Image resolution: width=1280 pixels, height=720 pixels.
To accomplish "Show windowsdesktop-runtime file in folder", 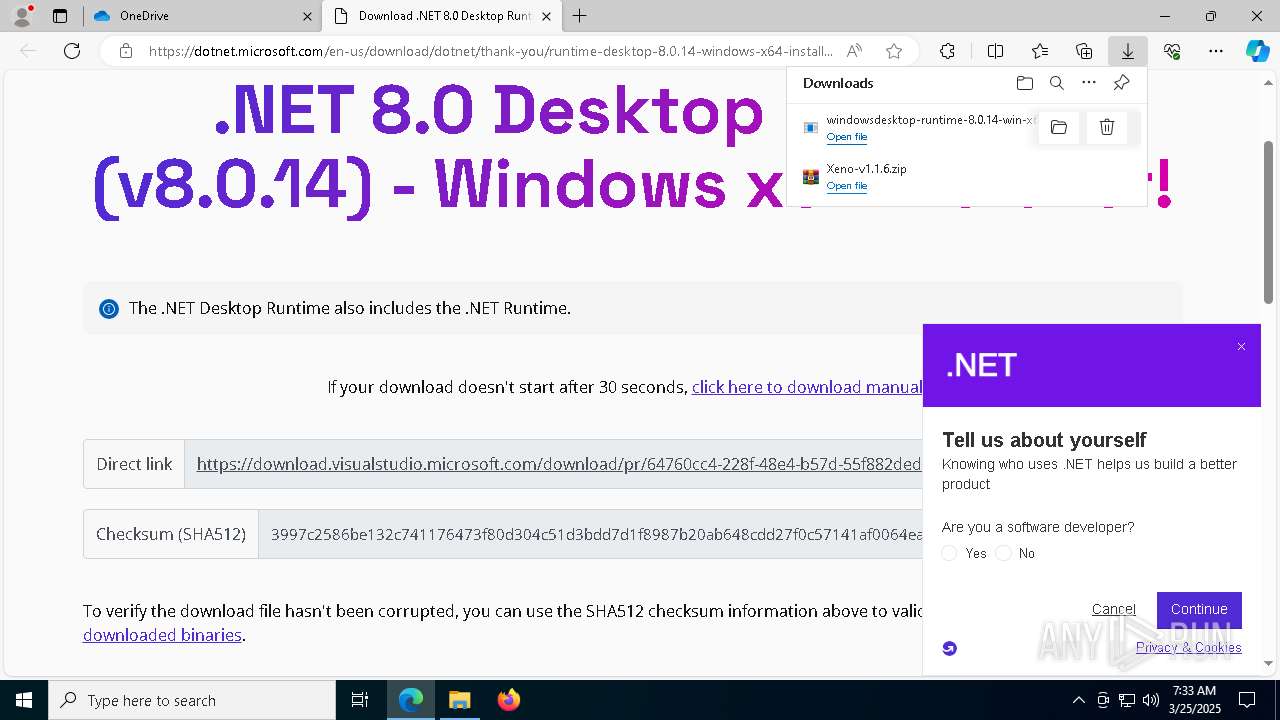I will [x=1059, y=127].
